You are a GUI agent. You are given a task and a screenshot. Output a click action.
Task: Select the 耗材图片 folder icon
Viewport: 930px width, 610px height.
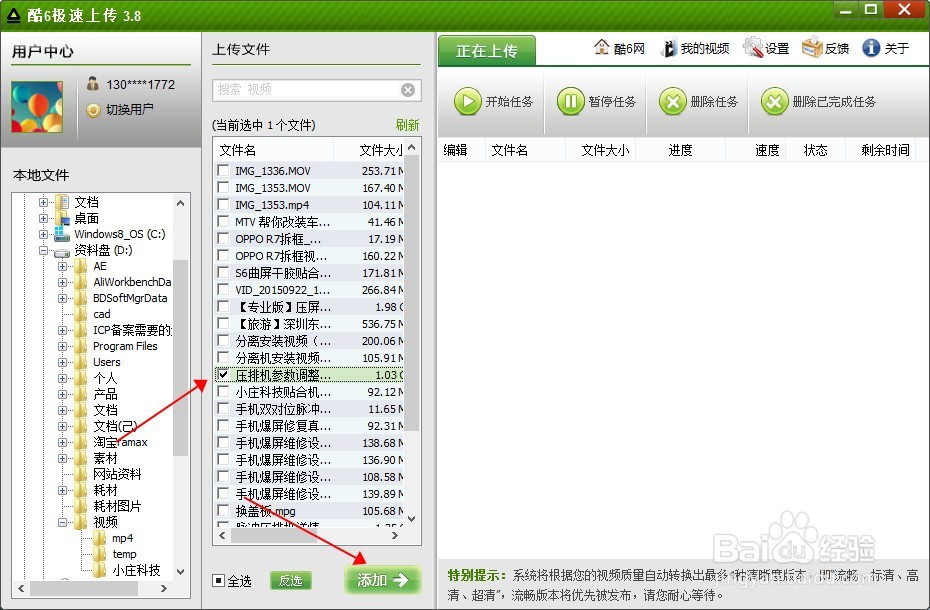[x=81, y=506]
